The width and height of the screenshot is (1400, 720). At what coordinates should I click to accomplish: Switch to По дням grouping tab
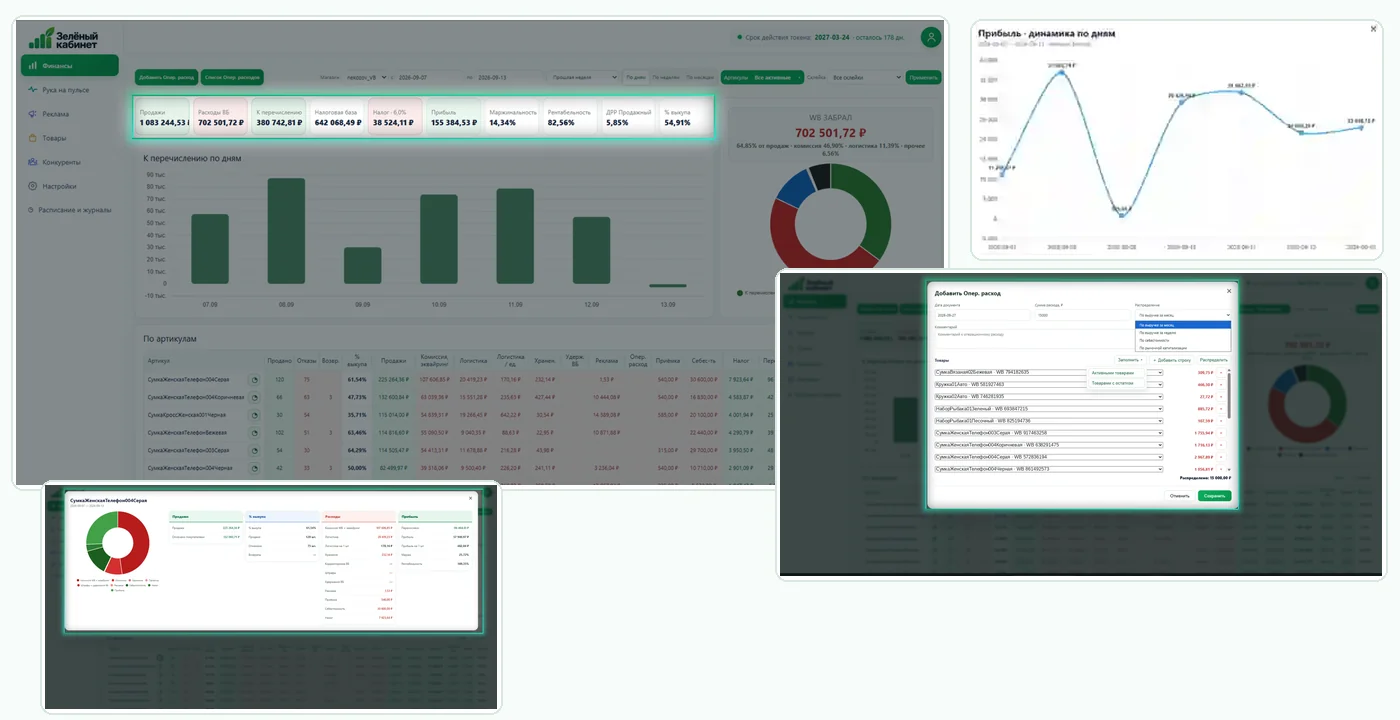pyautogui.click(x=635, y=77)
